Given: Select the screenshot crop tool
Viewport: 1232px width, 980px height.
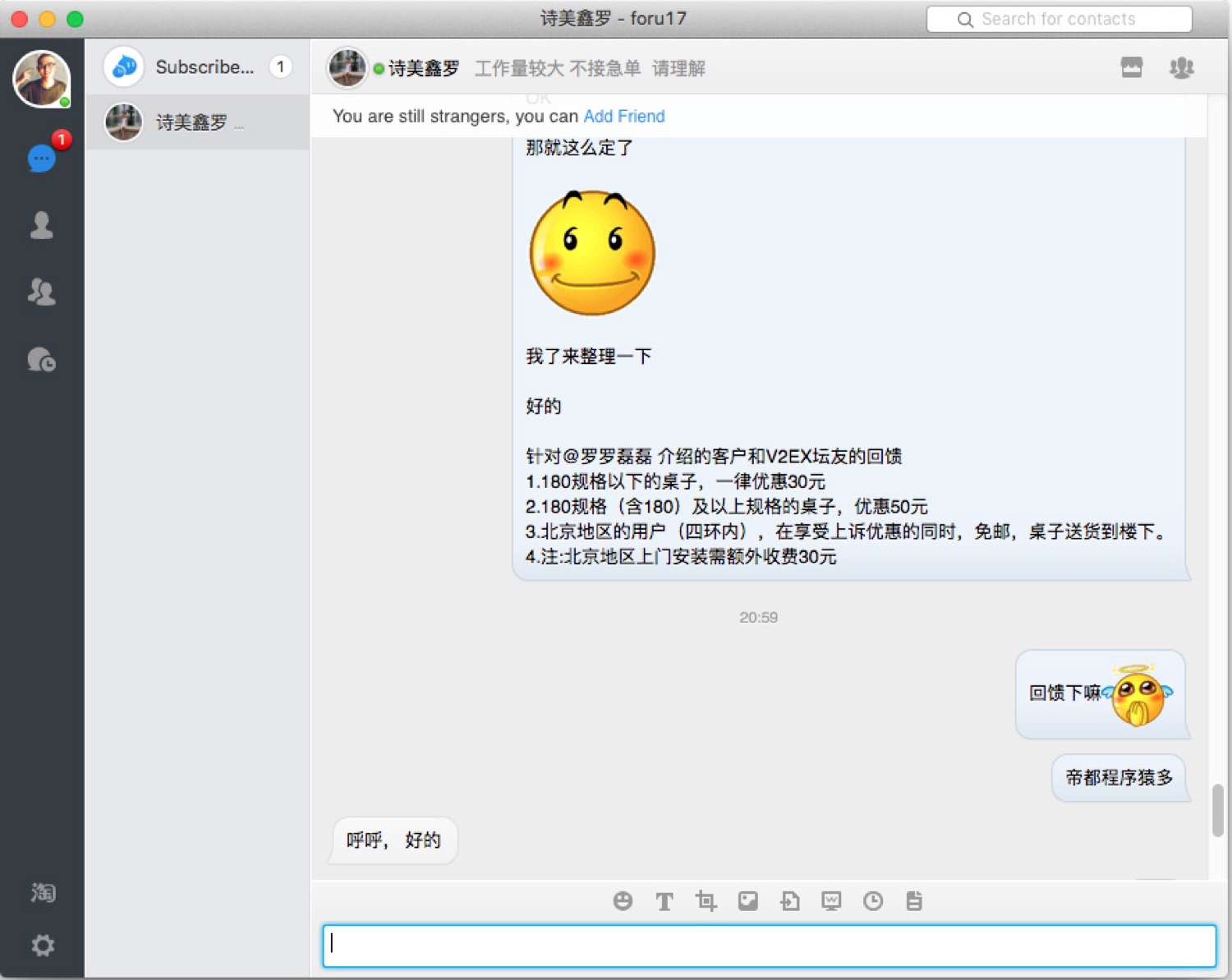Looking at the screenshot, I should coord(706,901).
